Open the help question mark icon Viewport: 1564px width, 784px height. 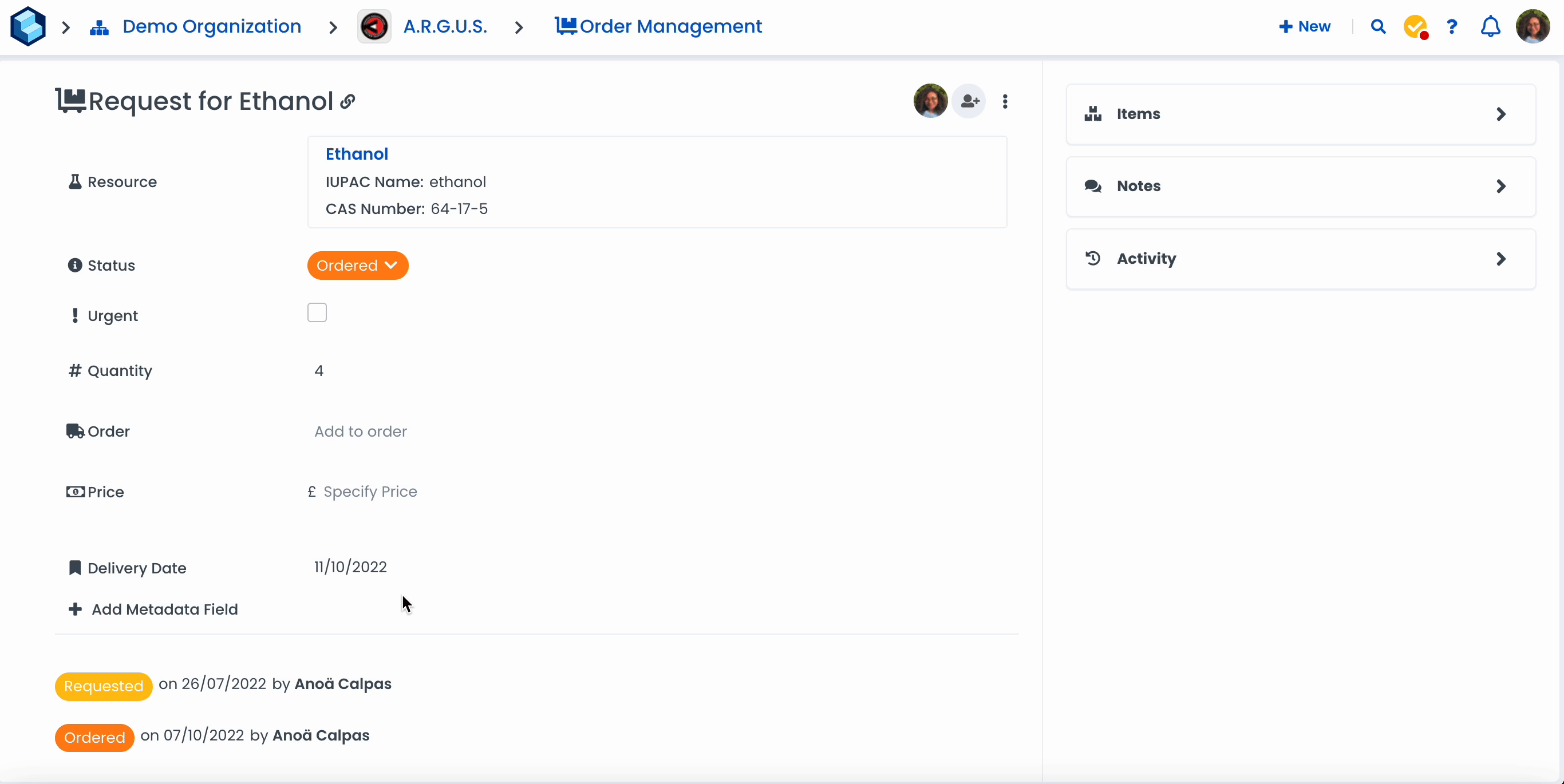point(1452,27)
